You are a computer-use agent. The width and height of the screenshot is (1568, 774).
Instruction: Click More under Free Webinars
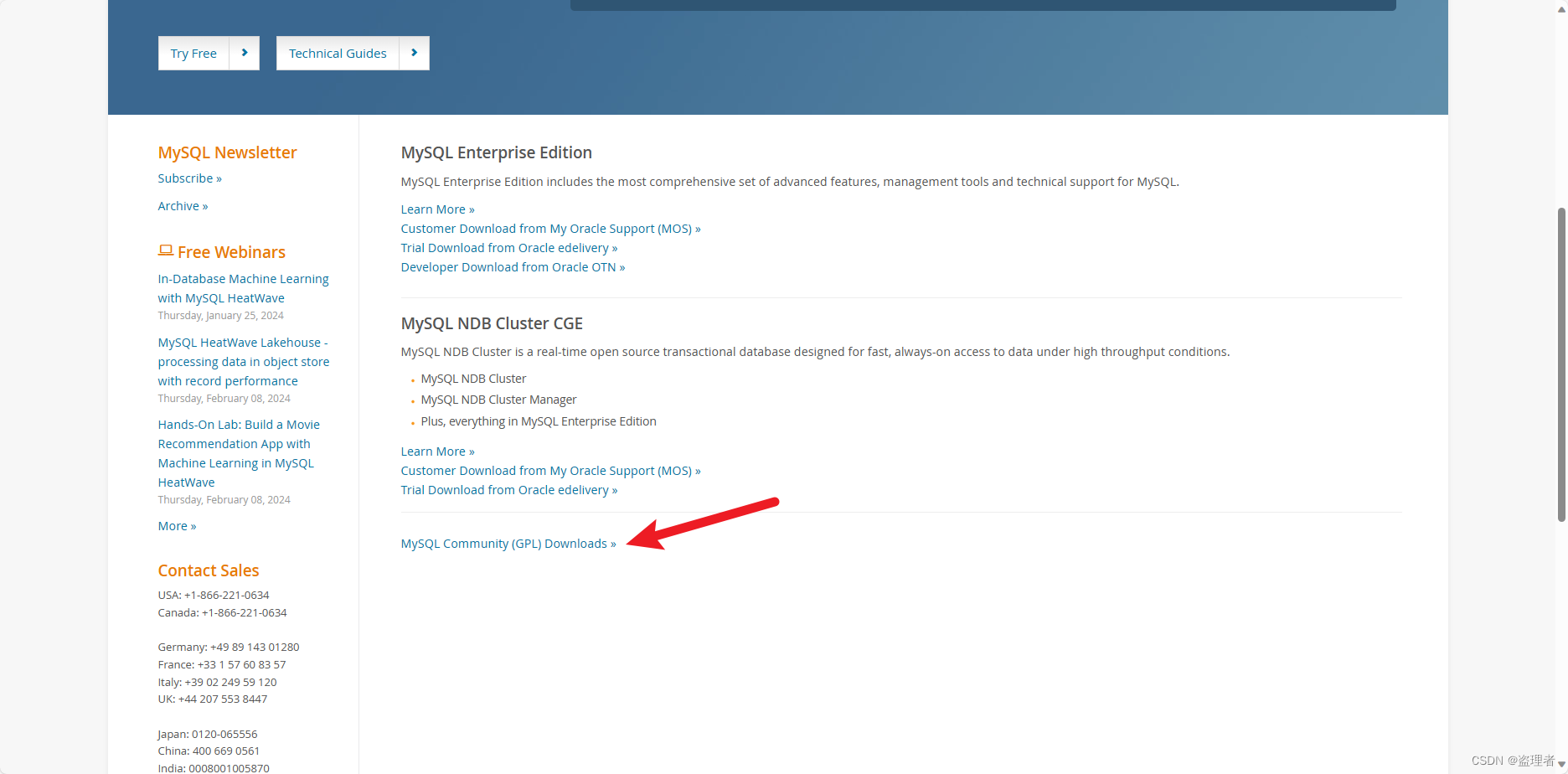pos(177,526)
